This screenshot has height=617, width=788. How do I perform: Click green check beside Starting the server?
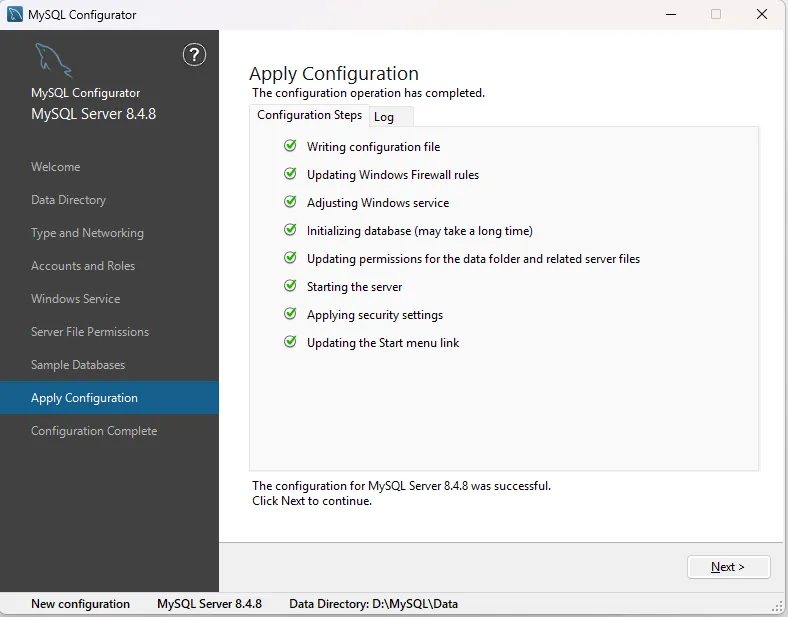(290, 286)
